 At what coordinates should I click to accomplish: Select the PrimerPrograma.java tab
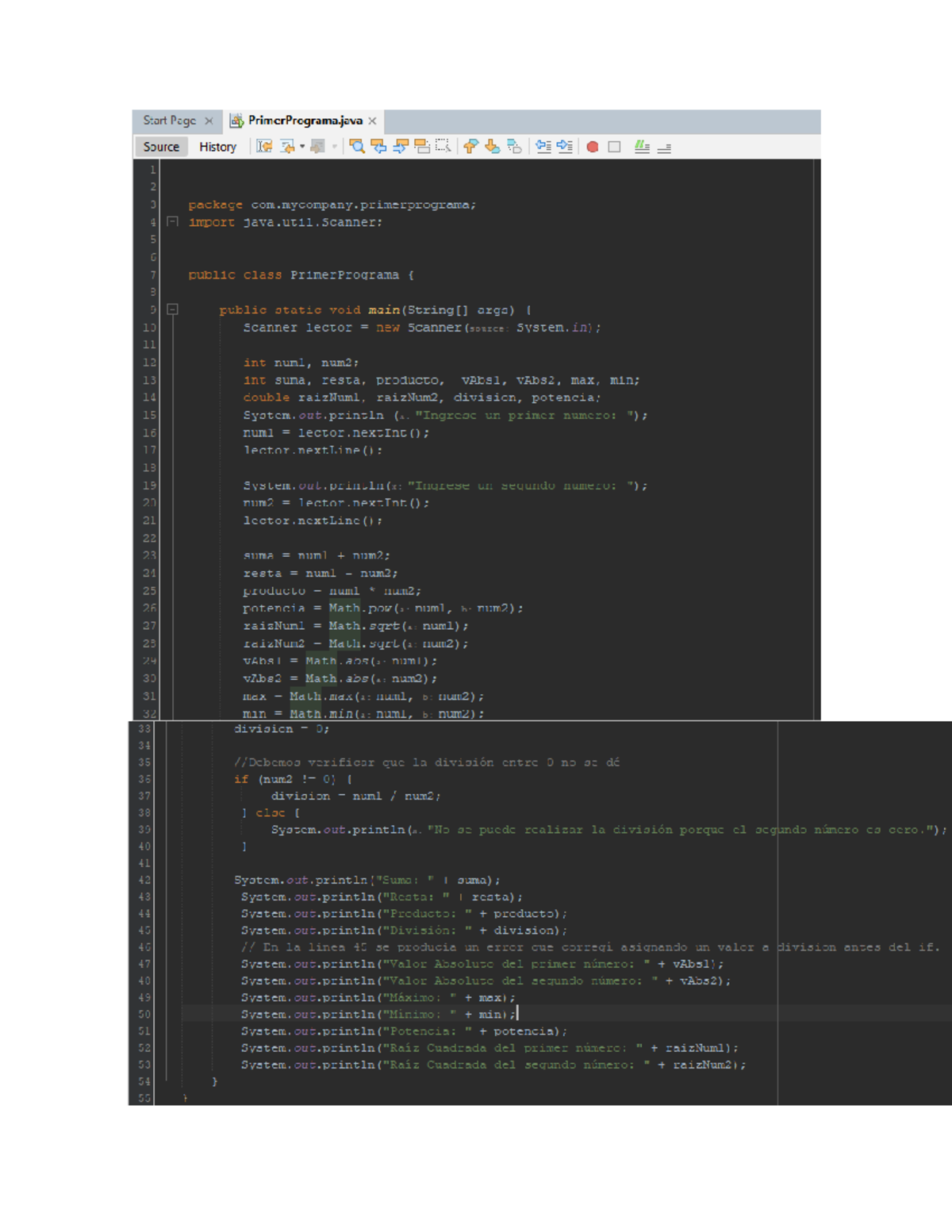click(x=305, y=121)
